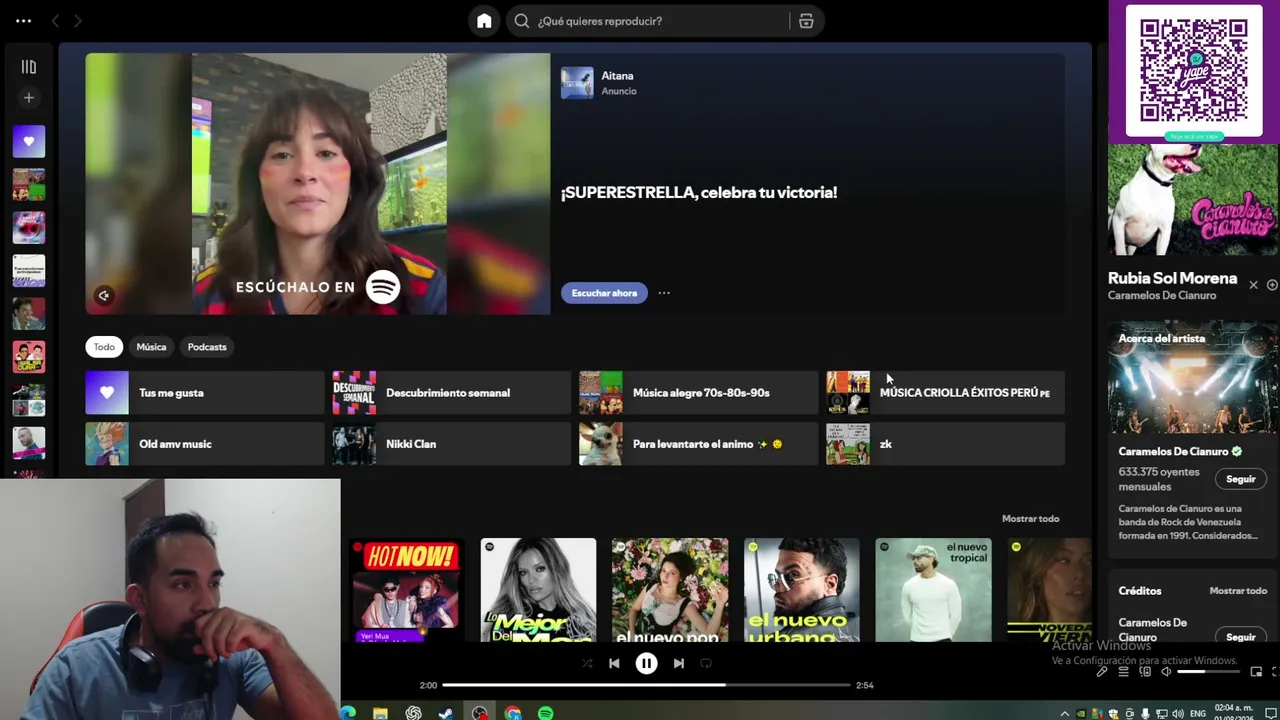This screenshot has width=1280, height=720.
Task: Open the Old amv music playlist
Action: pyautogui.click(x=205, y=444)
